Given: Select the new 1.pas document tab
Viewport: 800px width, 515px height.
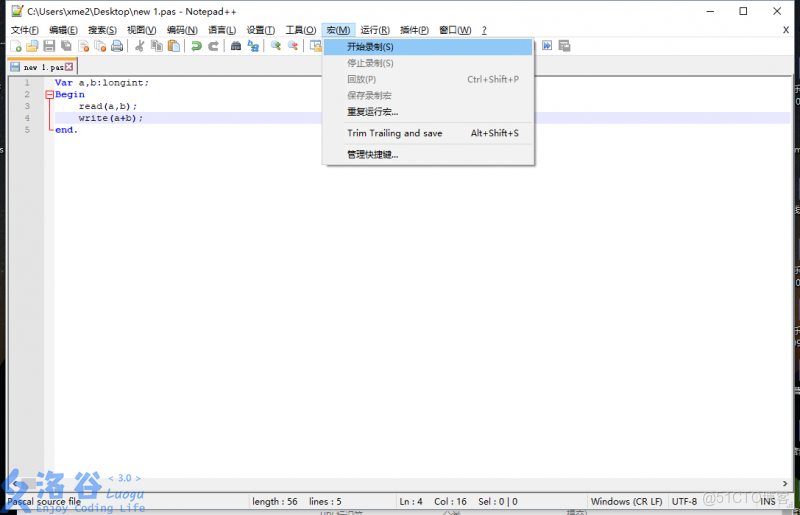Looking at the screenshot, I should pyautogui.click(x=42, y=67).
